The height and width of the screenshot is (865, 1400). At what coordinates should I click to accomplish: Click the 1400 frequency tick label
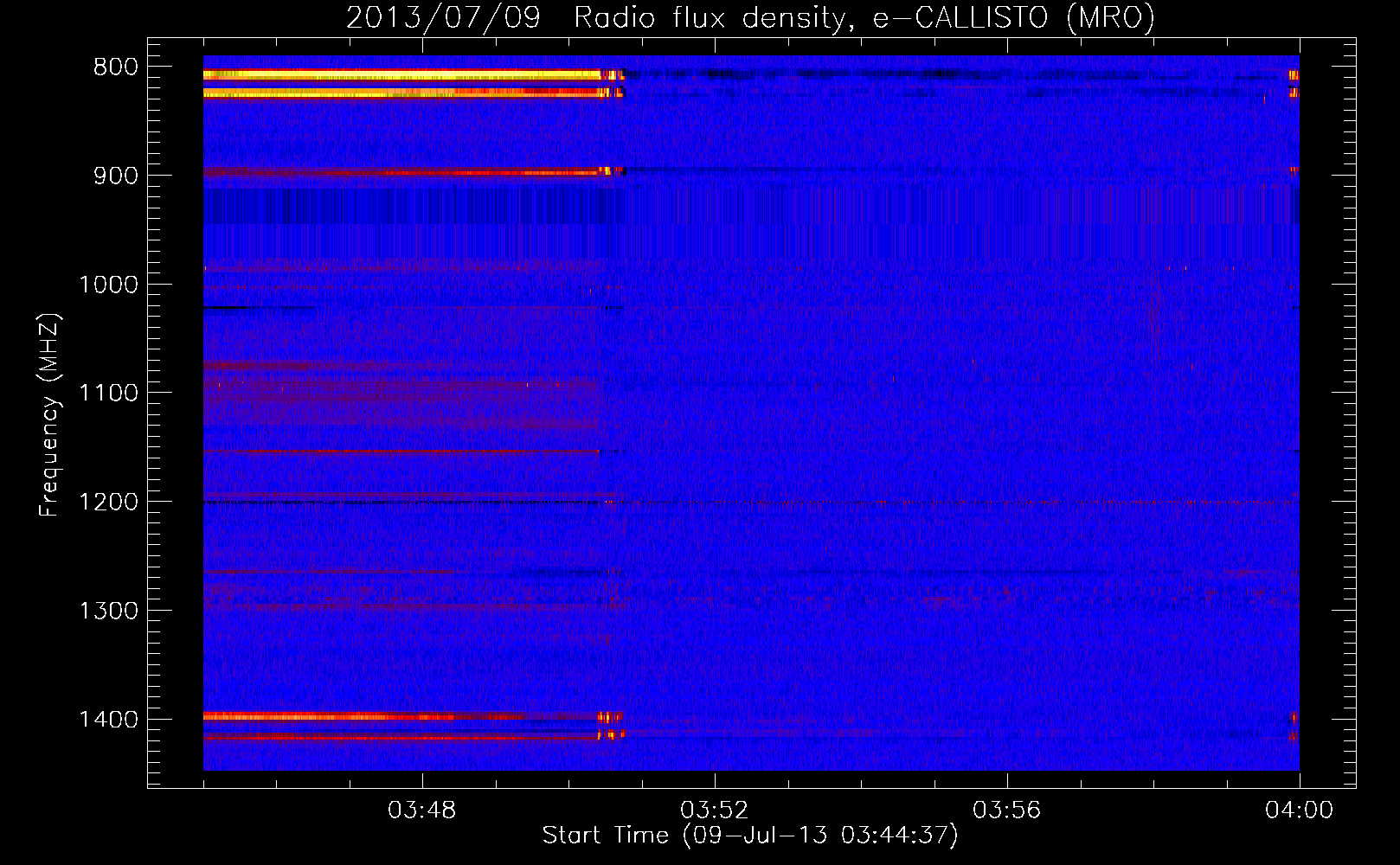(x=108, y=720)
